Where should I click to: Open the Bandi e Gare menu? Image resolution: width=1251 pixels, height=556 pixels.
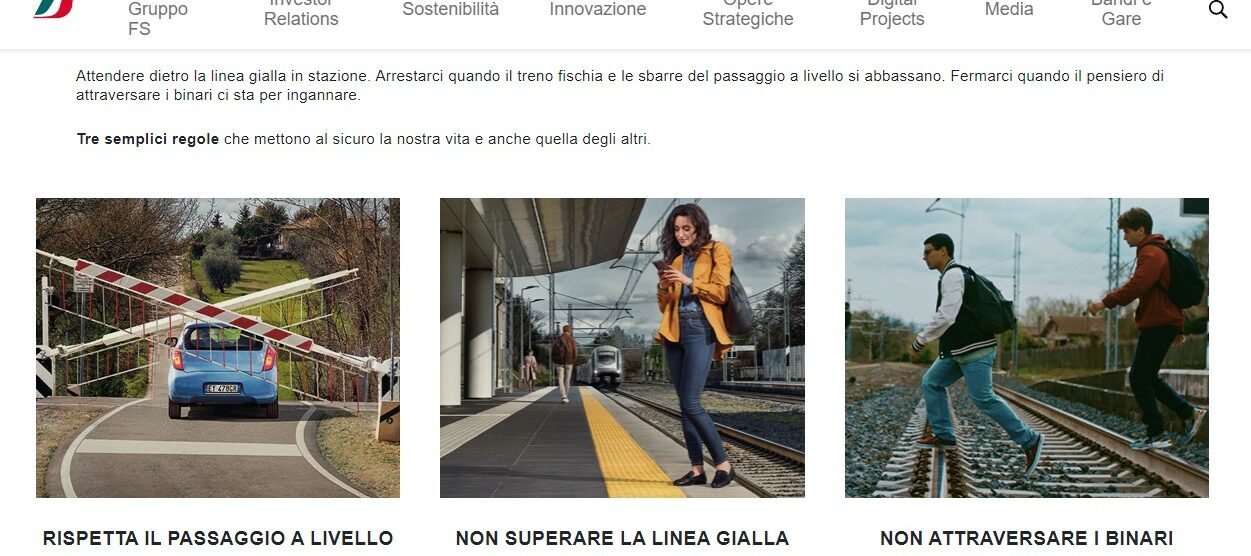[x=1121, y=14]
